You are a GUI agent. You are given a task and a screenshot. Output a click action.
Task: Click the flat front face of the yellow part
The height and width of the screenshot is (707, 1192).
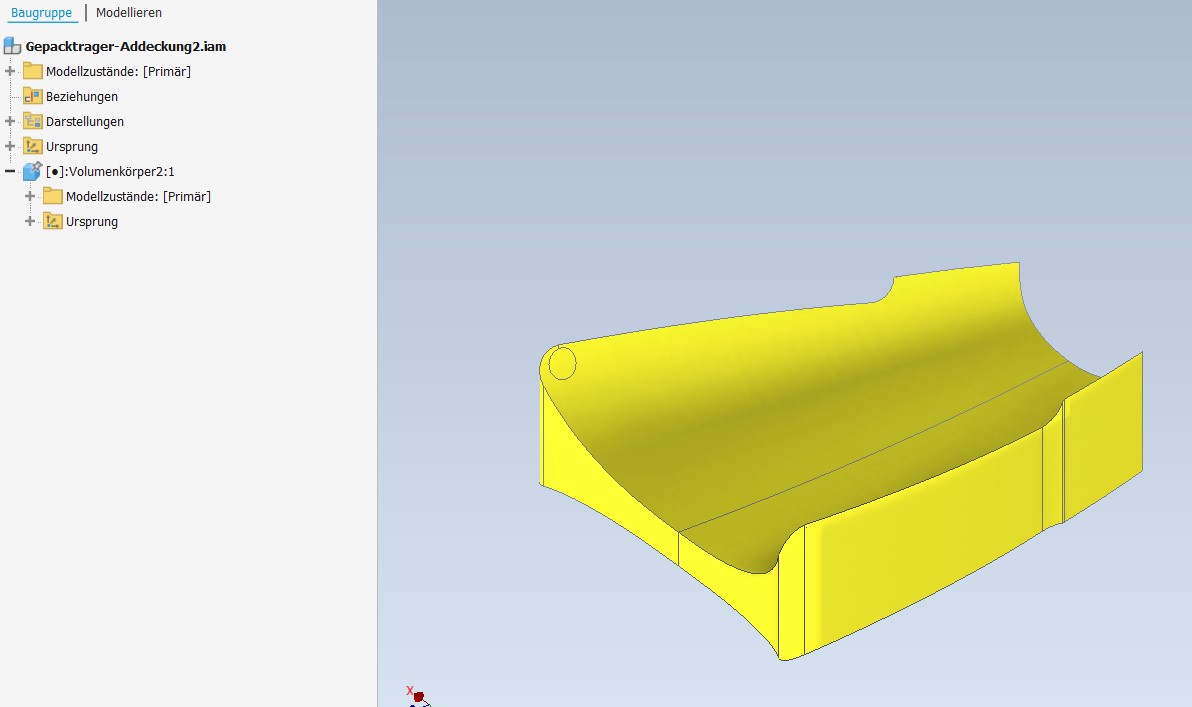(924, 540)
